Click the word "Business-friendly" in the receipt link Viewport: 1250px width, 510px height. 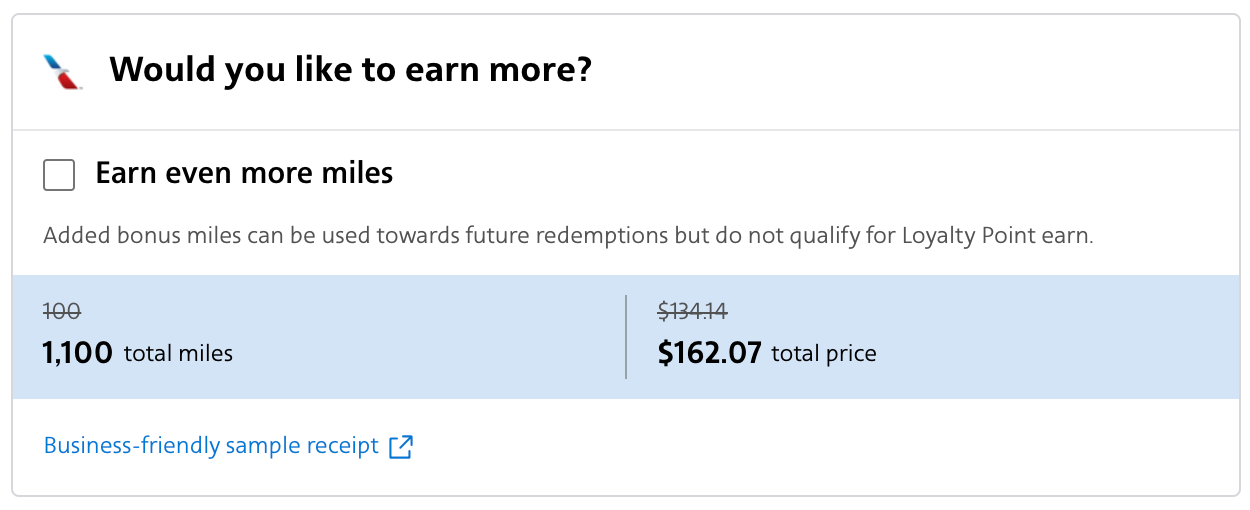coord(130,445)
